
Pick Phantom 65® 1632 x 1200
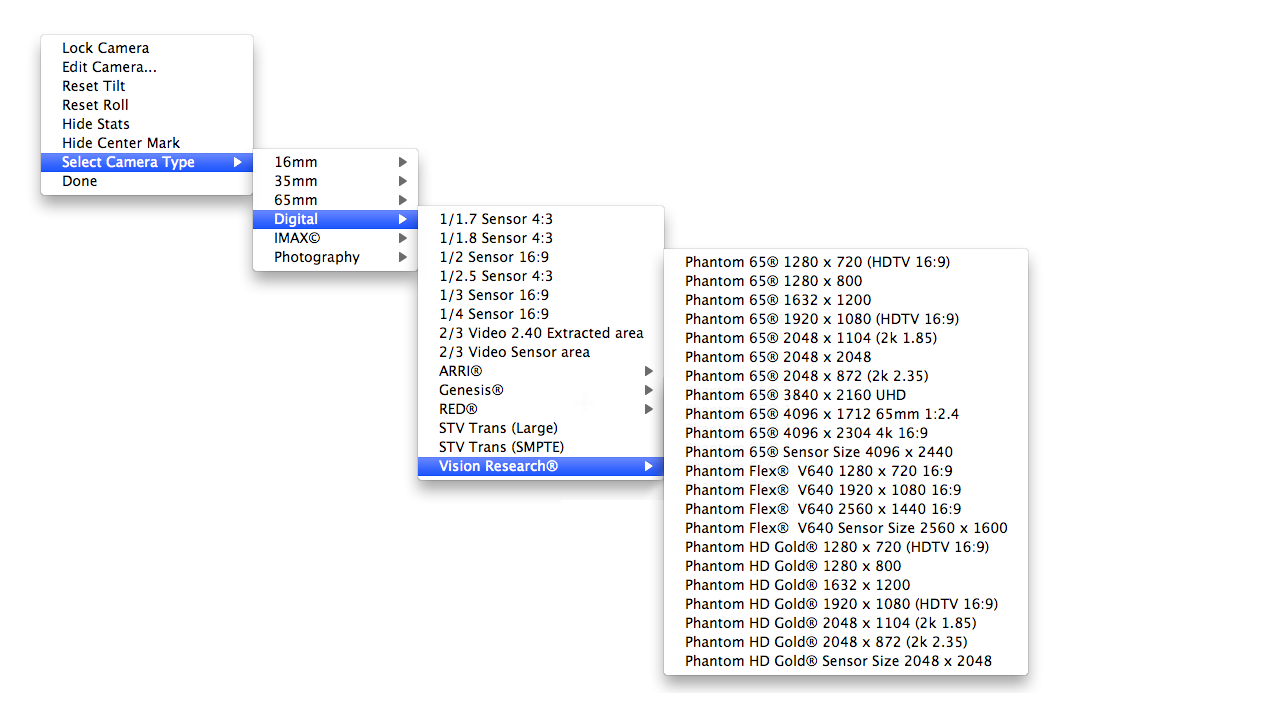(846, 300)
